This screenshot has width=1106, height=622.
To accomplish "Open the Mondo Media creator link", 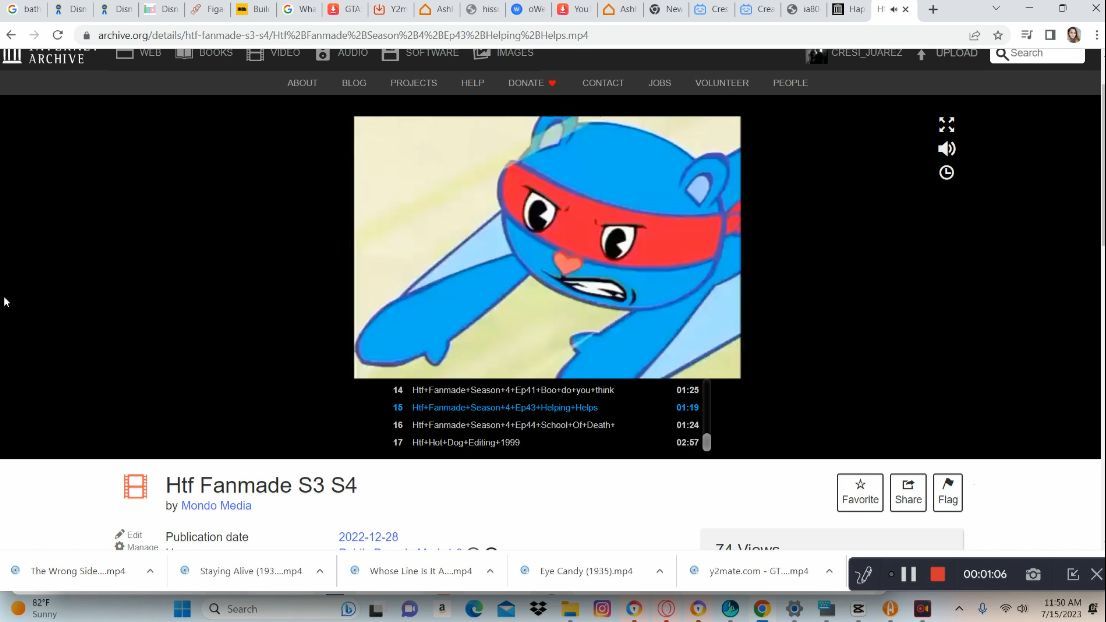I will 216,506.
